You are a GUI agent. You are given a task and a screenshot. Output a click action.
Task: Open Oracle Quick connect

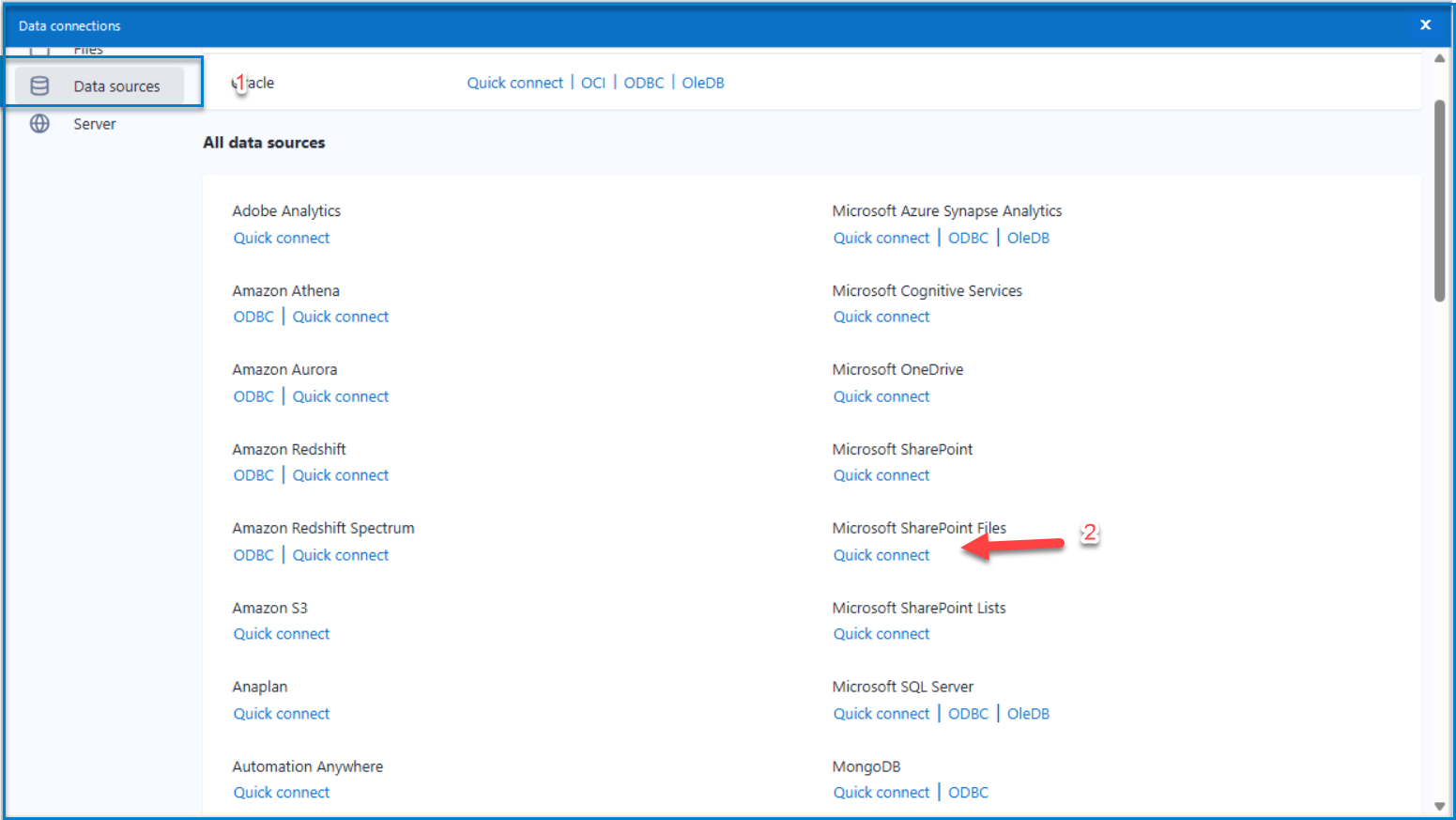[x=515, y=83]
